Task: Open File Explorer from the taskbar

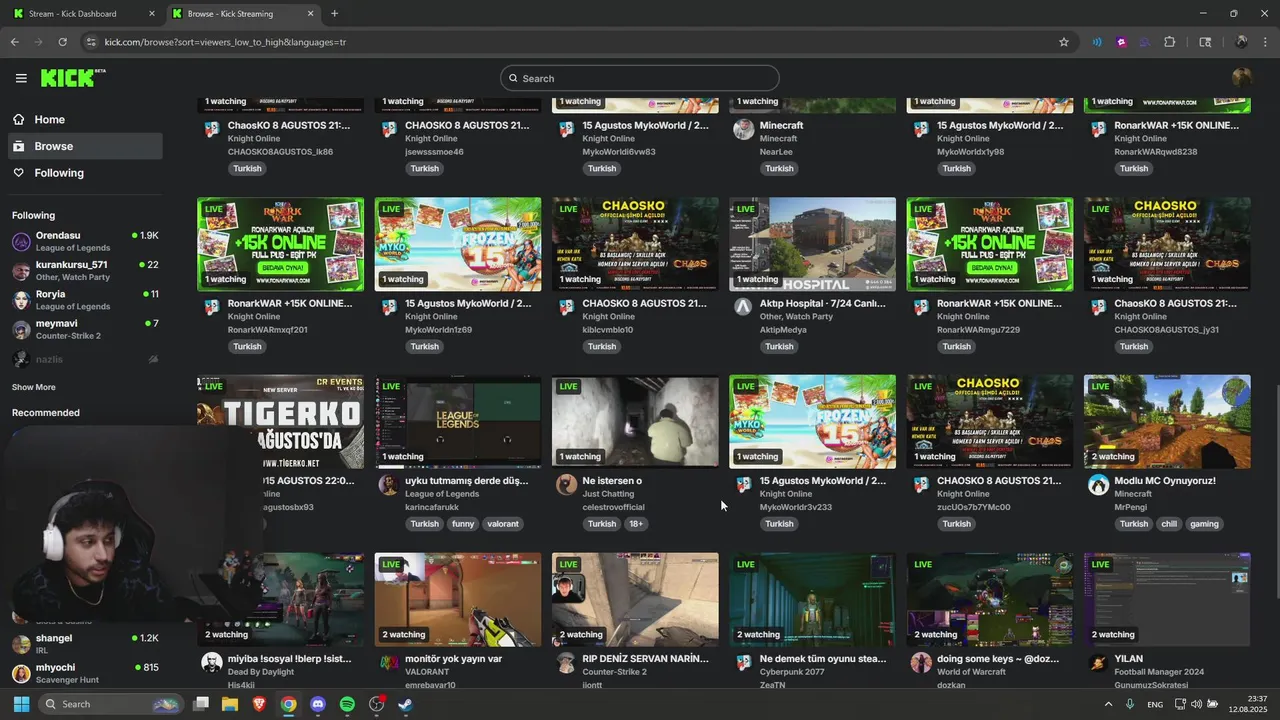Action: tap(230, 704)
